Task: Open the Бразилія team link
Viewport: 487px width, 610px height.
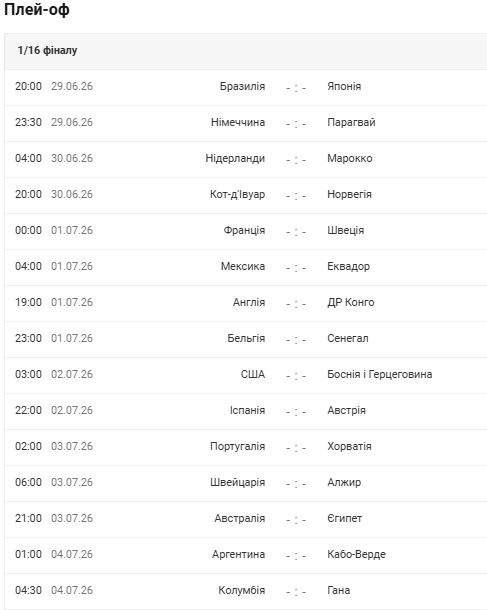Action: (x=242, y=86)
